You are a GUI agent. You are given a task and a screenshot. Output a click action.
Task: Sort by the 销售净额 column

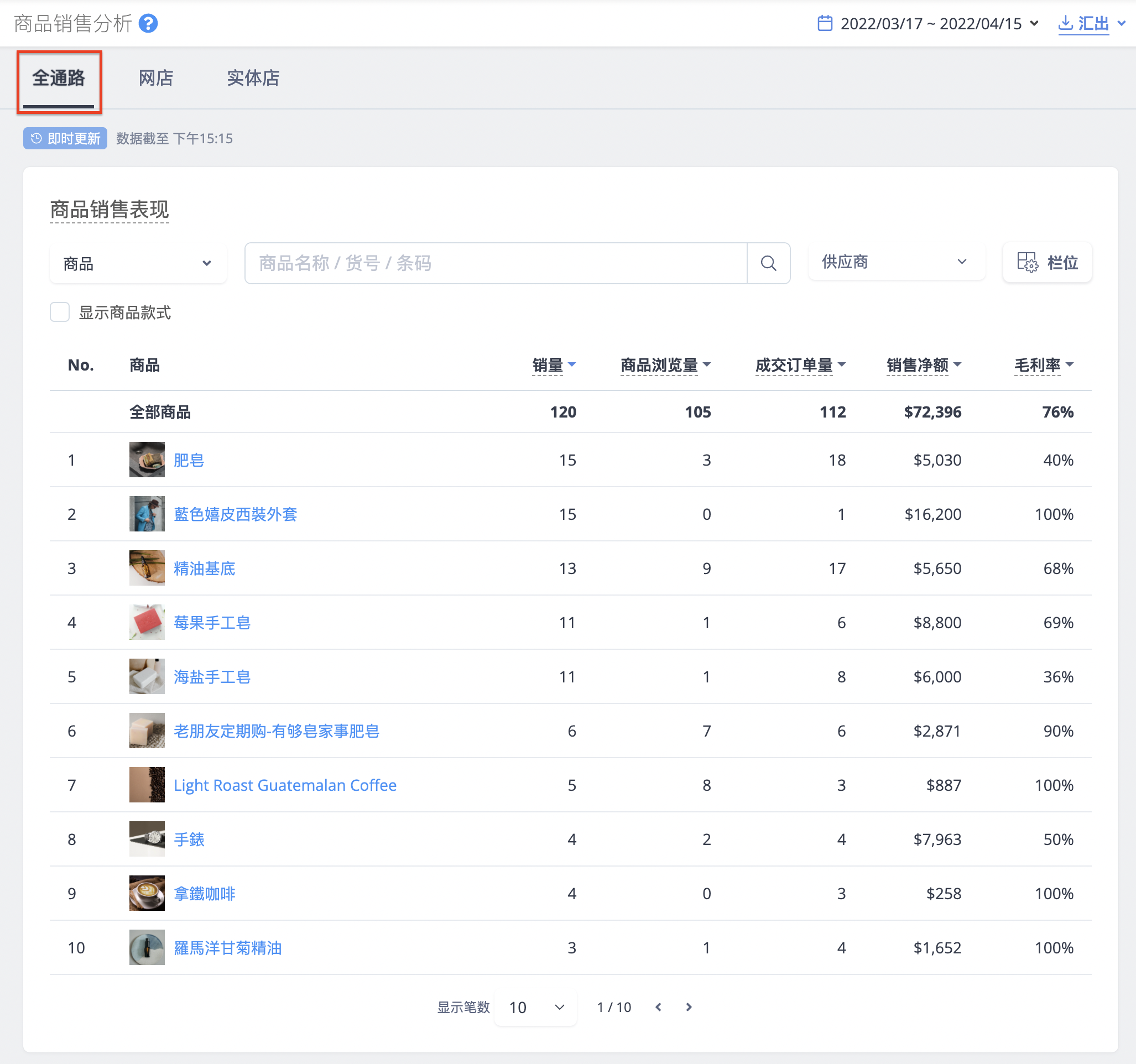point(924,364)
